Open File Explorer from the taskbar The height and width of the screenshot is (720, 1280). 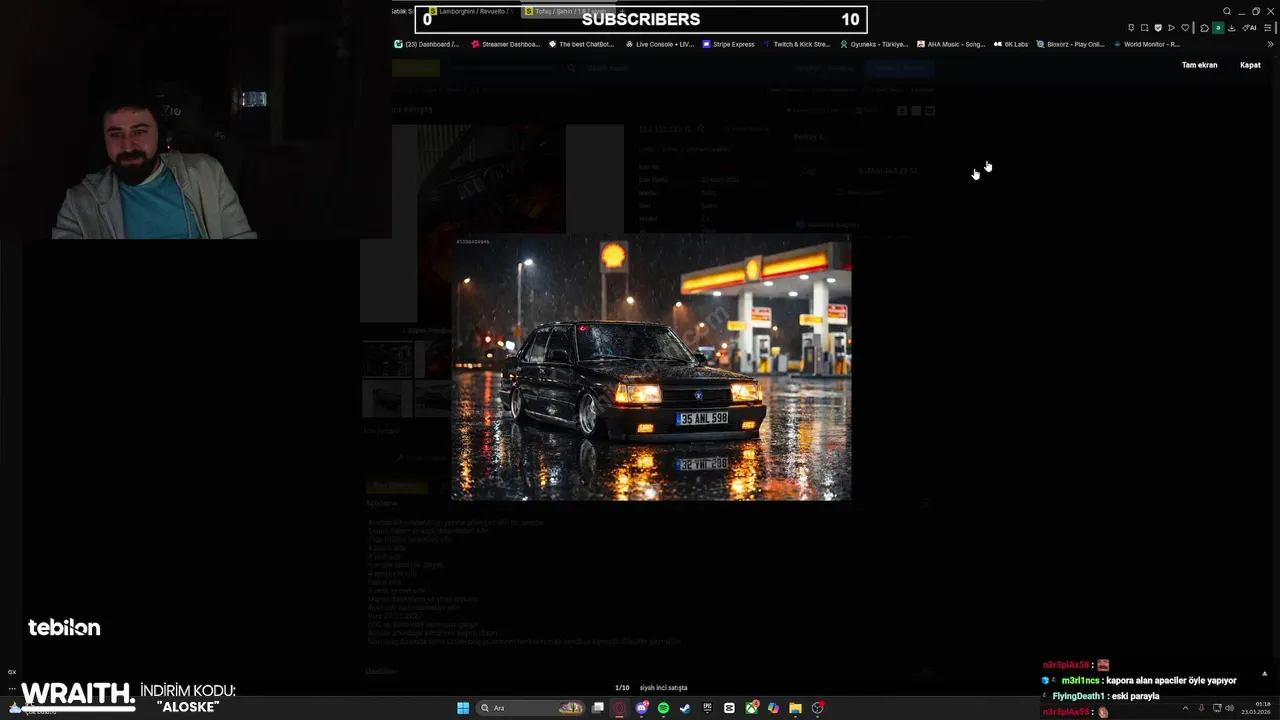(x=795, y=708)
